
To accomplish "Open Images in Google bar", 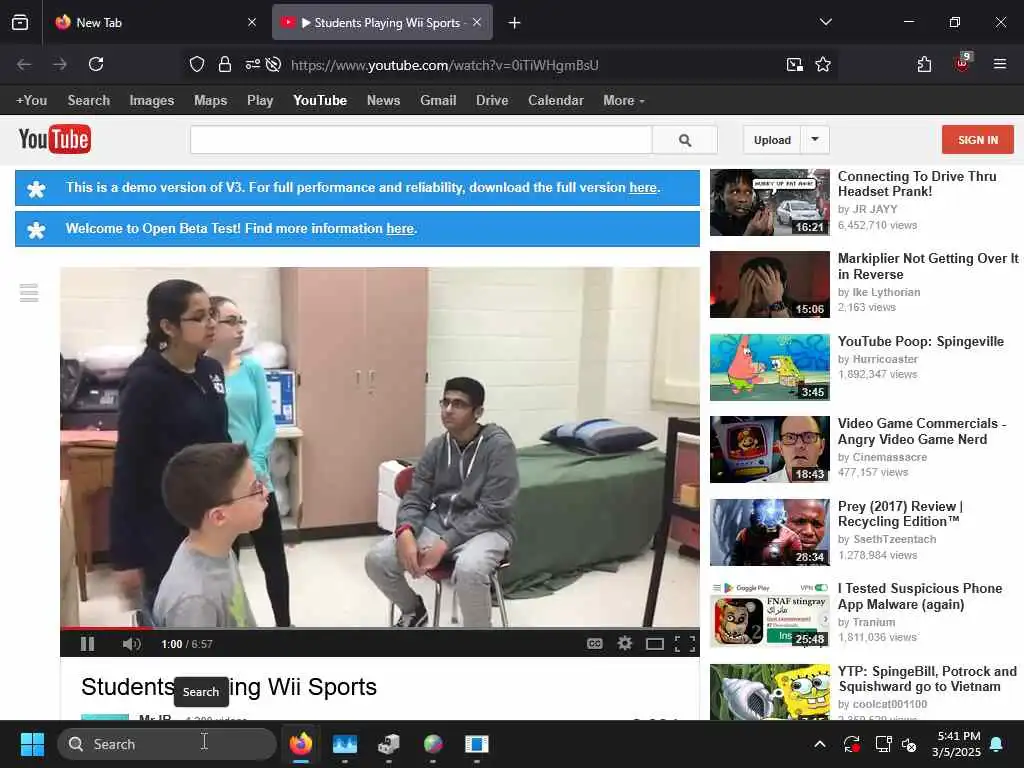I will (152, 101).
